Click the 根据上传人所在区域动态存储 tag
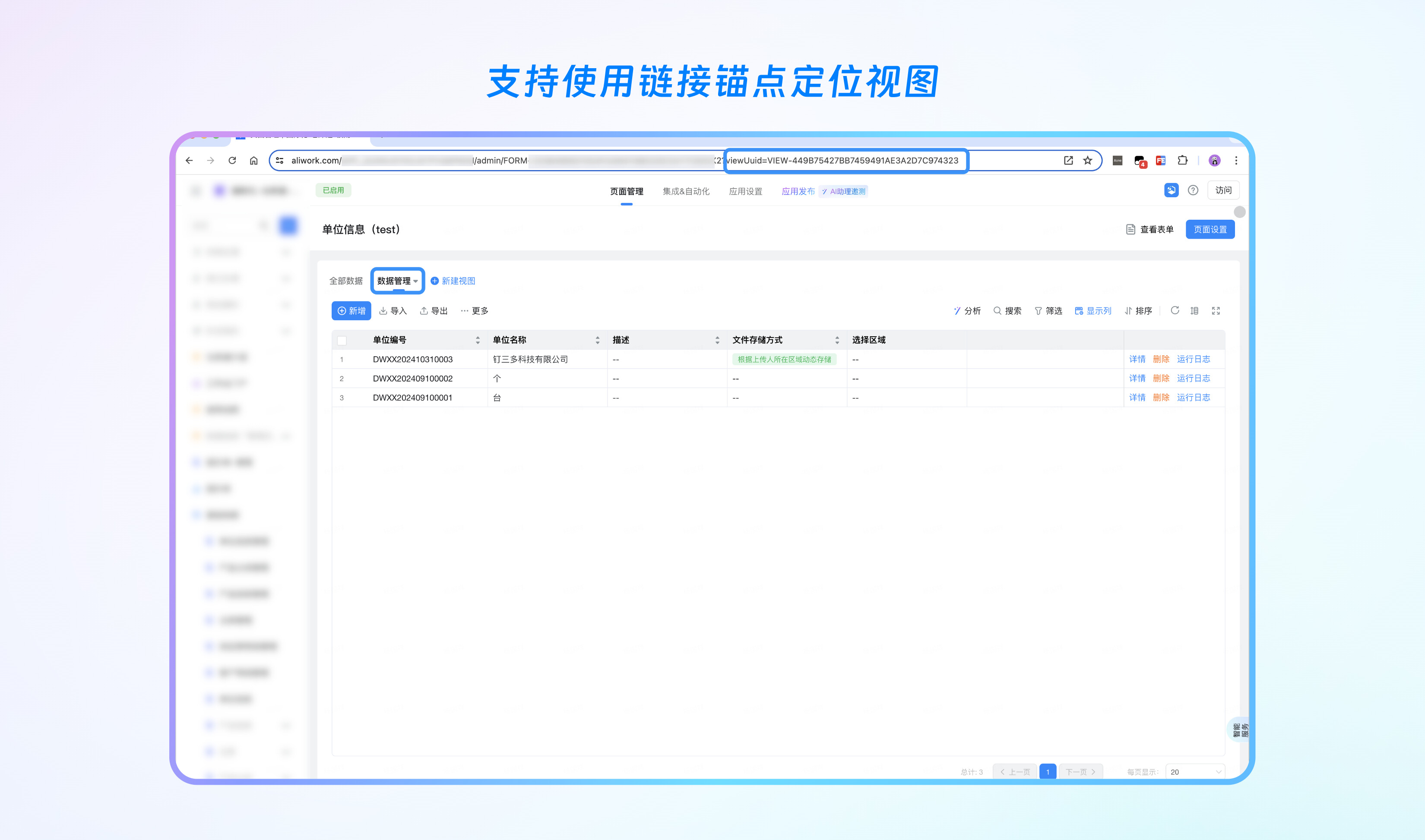This screenshot has width=1425, height=840. (x=784, y=360)
